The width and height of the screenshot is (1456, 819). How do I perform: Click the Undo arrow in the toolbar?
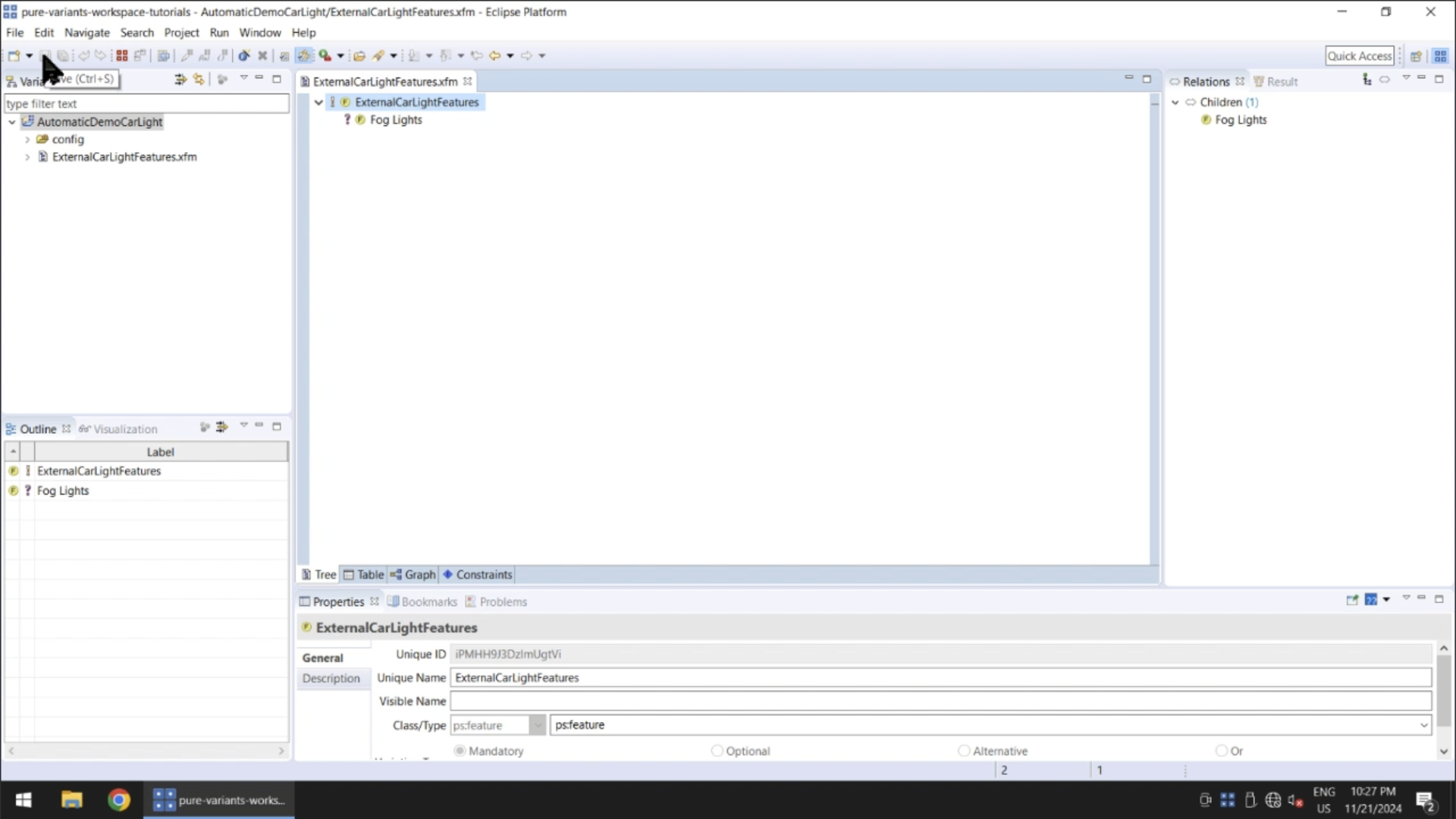(x=83, y=55)
